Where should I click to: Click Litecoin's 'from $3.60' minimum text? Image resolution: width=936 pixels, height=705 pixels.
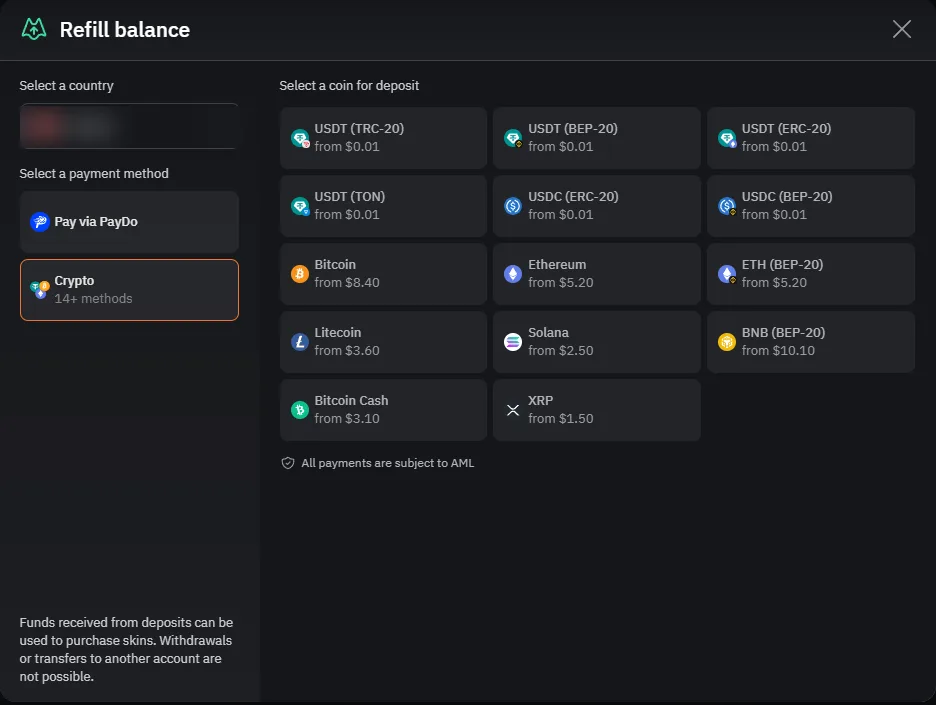point(347,351)
